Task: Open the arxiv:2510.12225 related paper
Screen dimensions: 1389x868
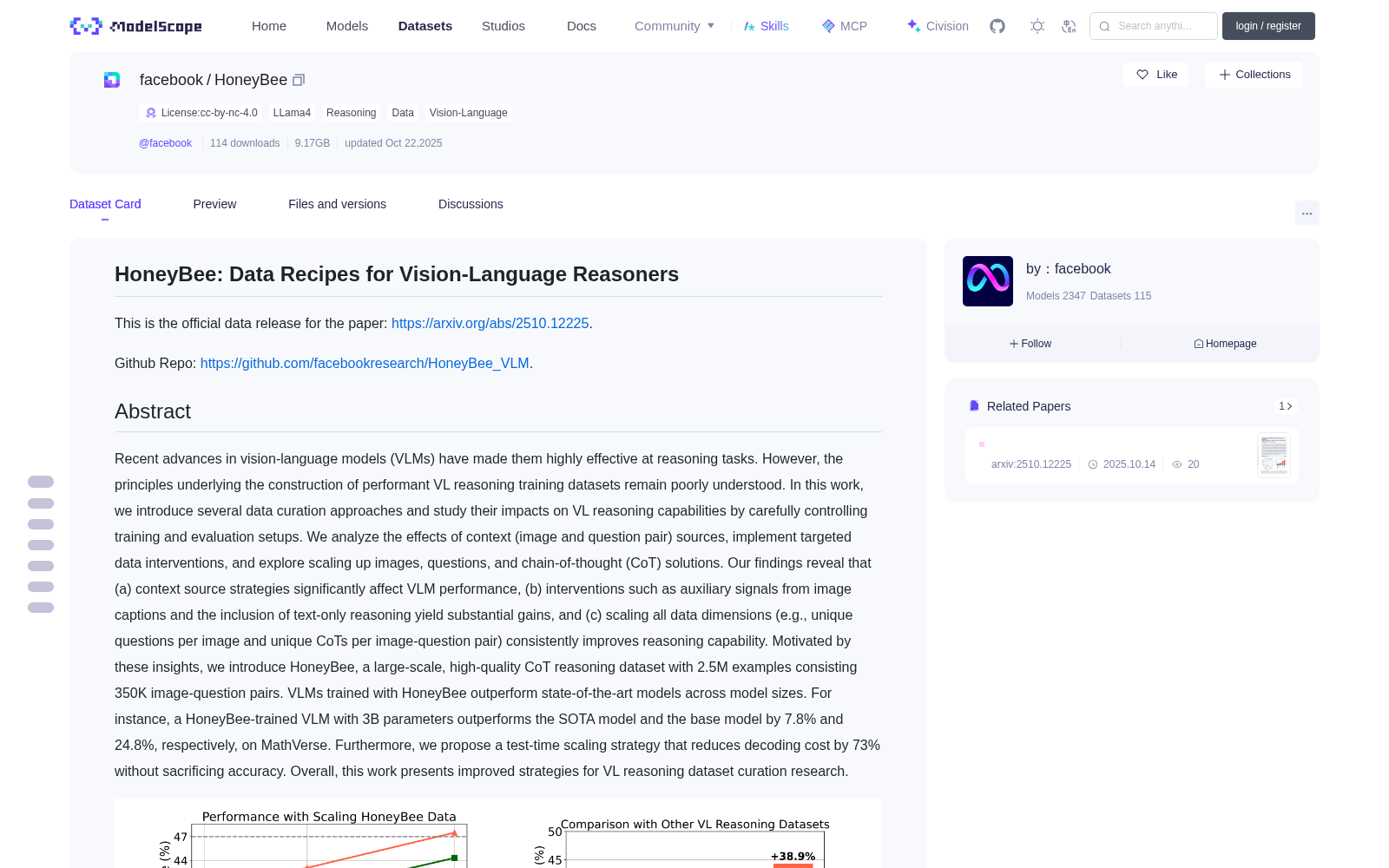Action: (1031, 464)
